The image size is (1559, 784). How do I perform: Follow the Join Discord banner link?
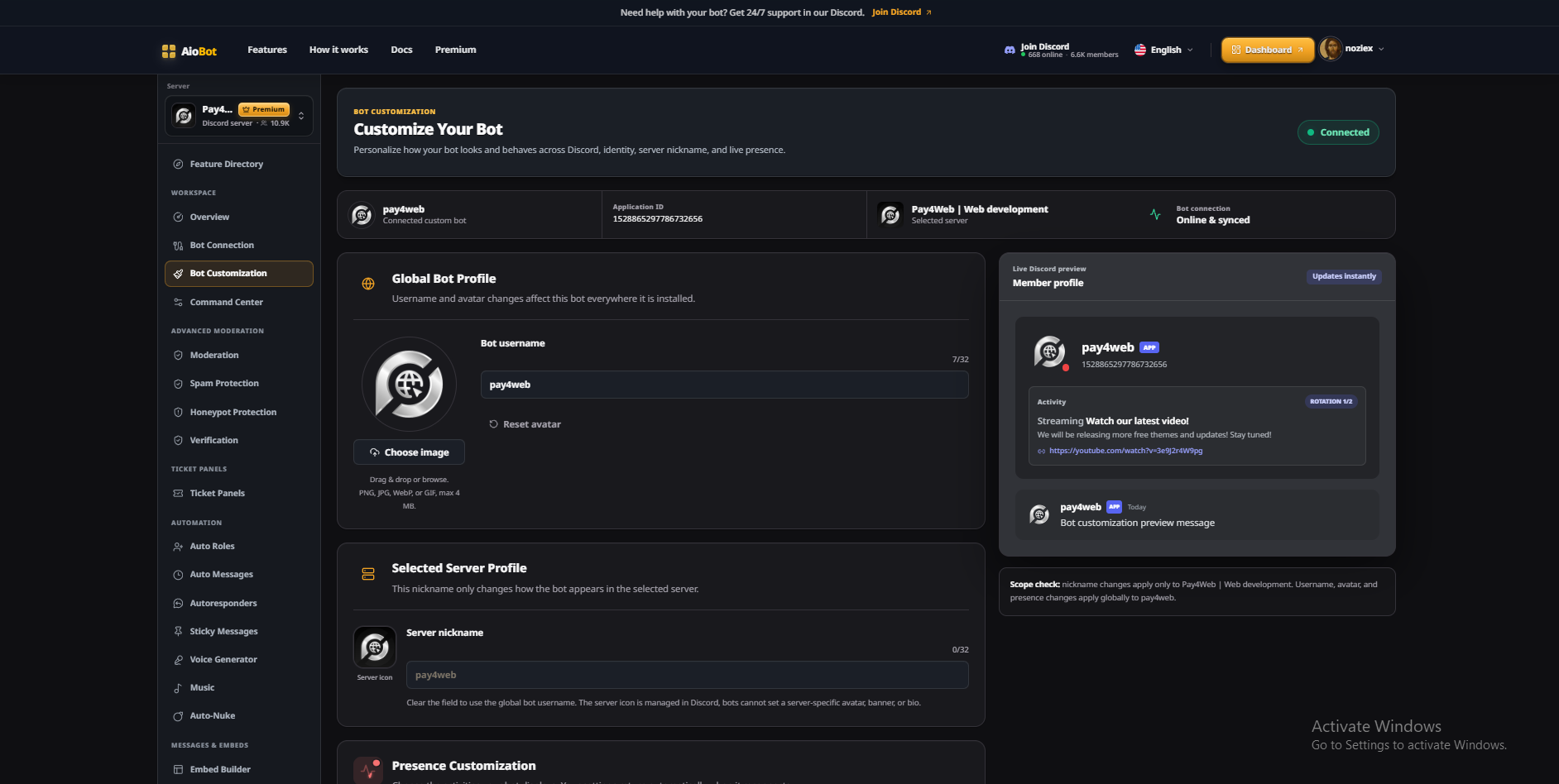(901, 12)
